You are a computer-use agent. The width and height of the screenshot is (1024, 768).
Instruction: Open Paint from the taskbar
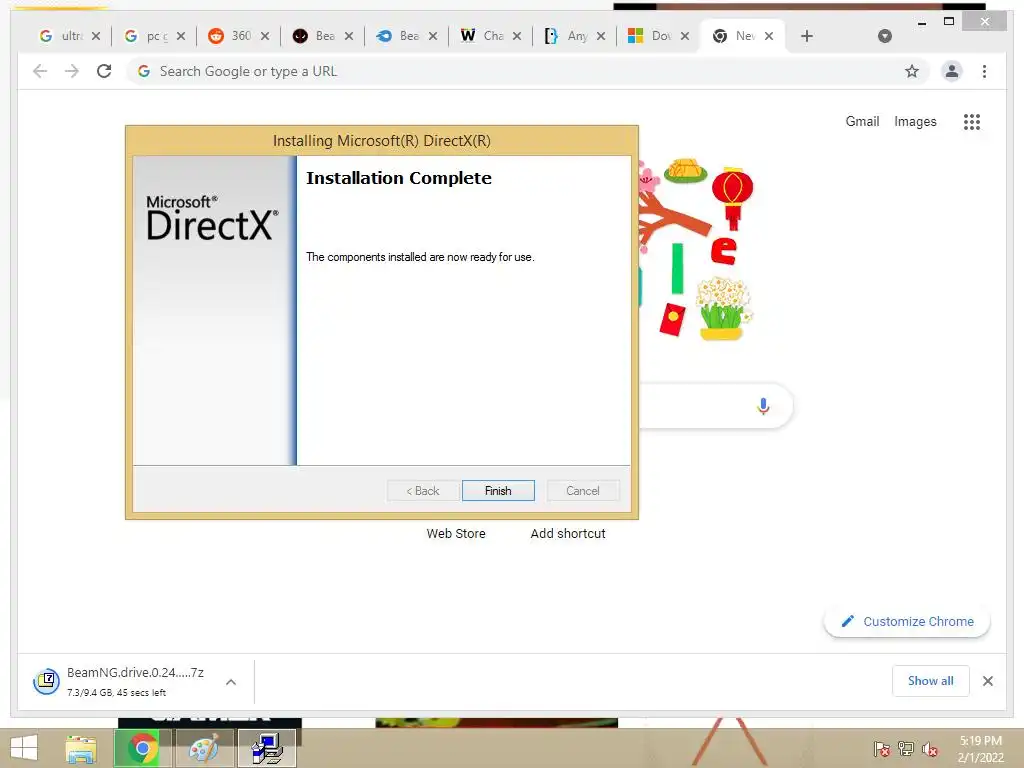(x=204, y=748)
